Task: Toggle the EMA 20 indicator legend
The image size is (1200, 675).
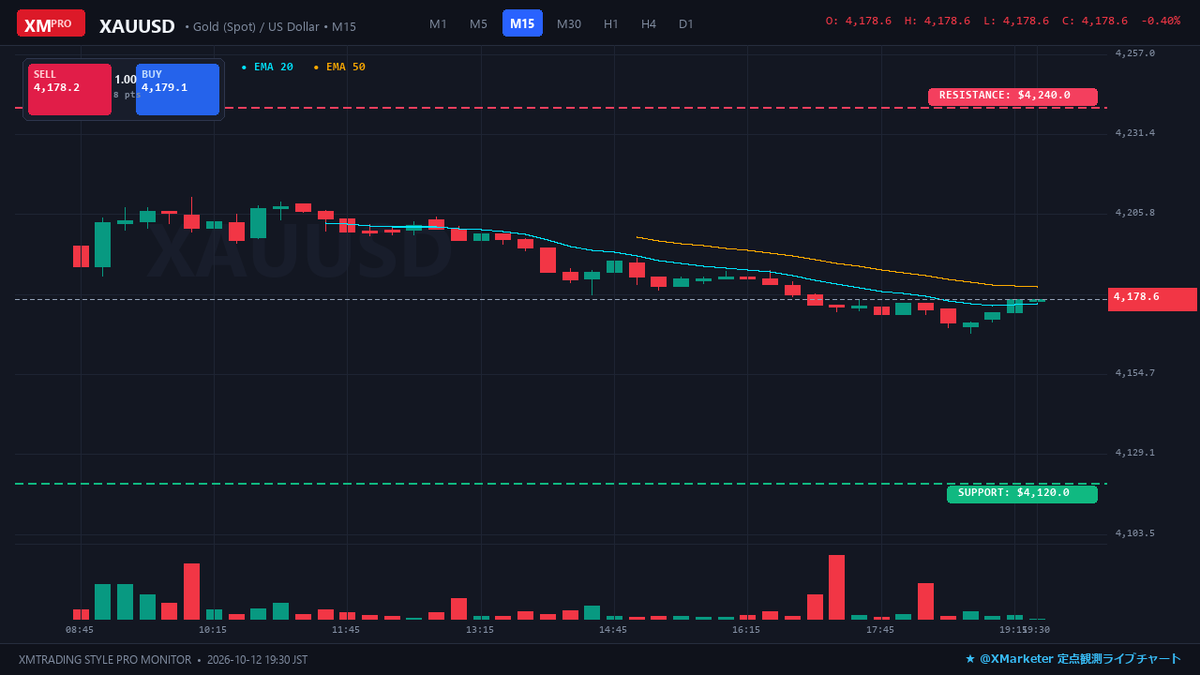Action: click(x=268, y=67)
